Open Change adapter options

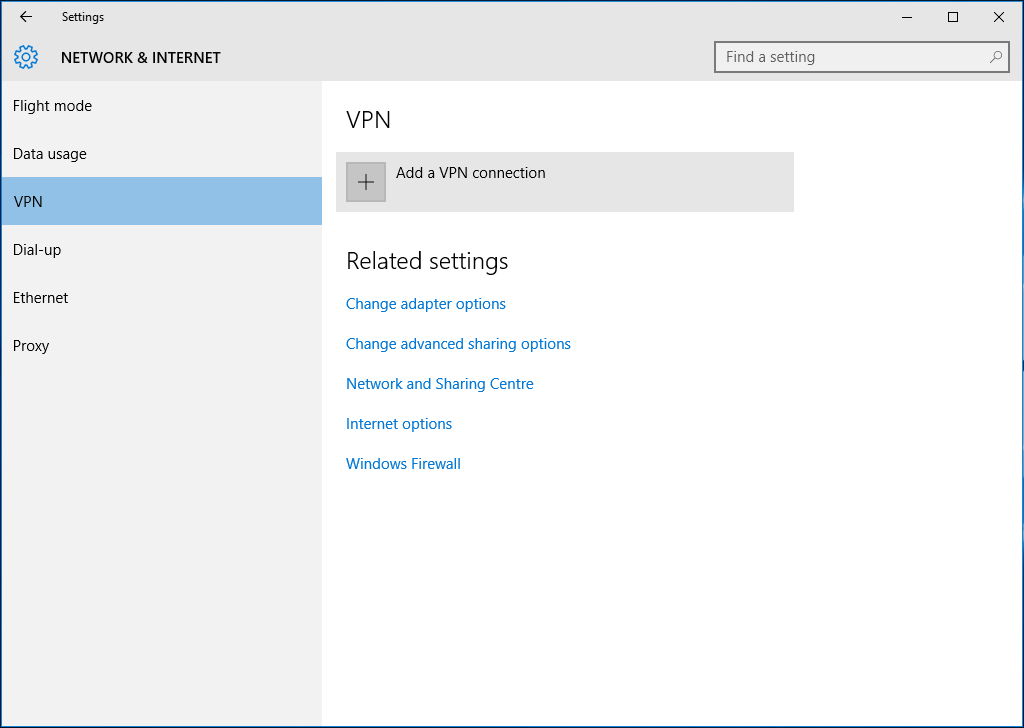pyautogui.click(x=425, y=303)
